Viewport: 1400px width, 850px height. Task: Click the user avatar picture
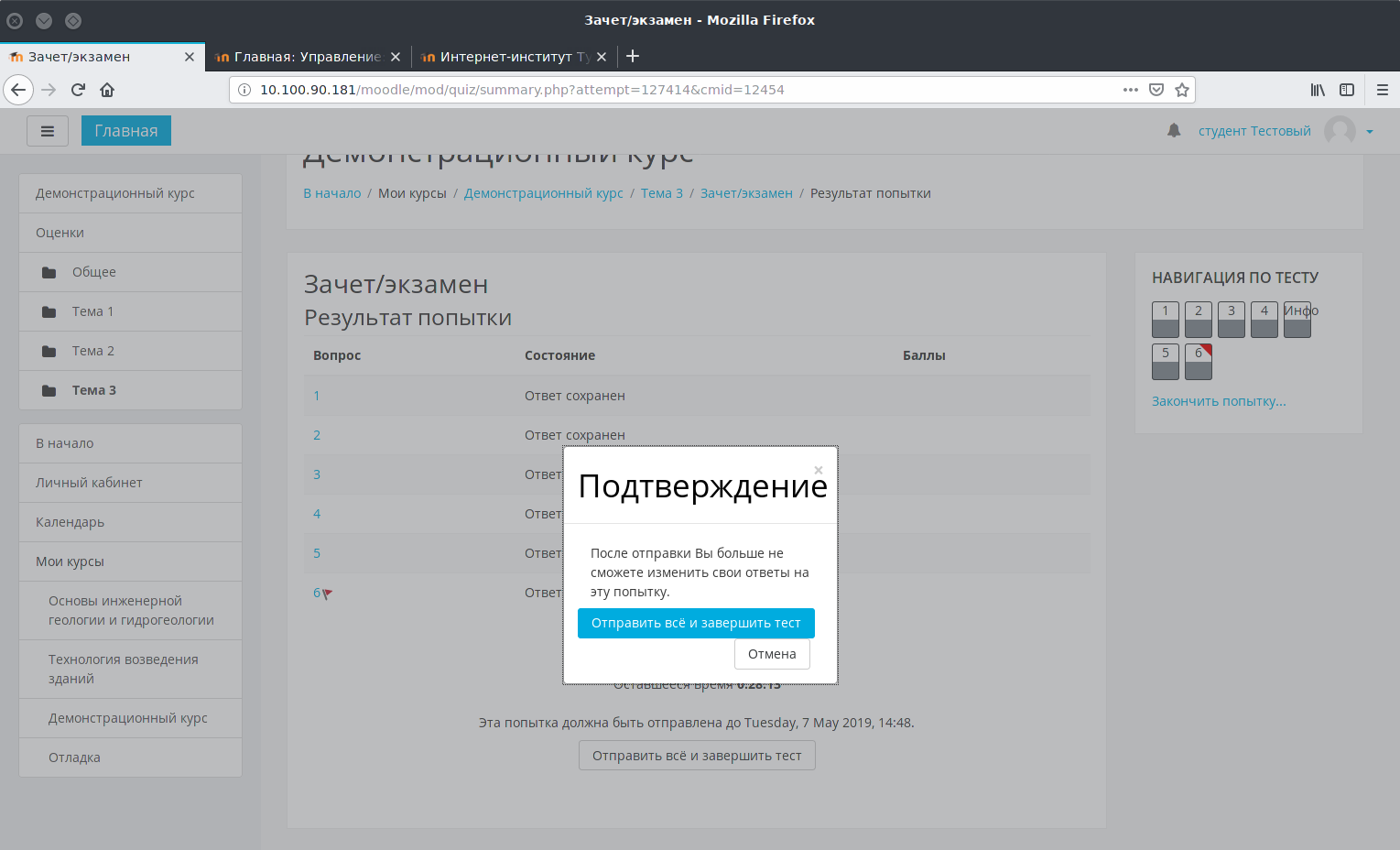(1340, 131)
